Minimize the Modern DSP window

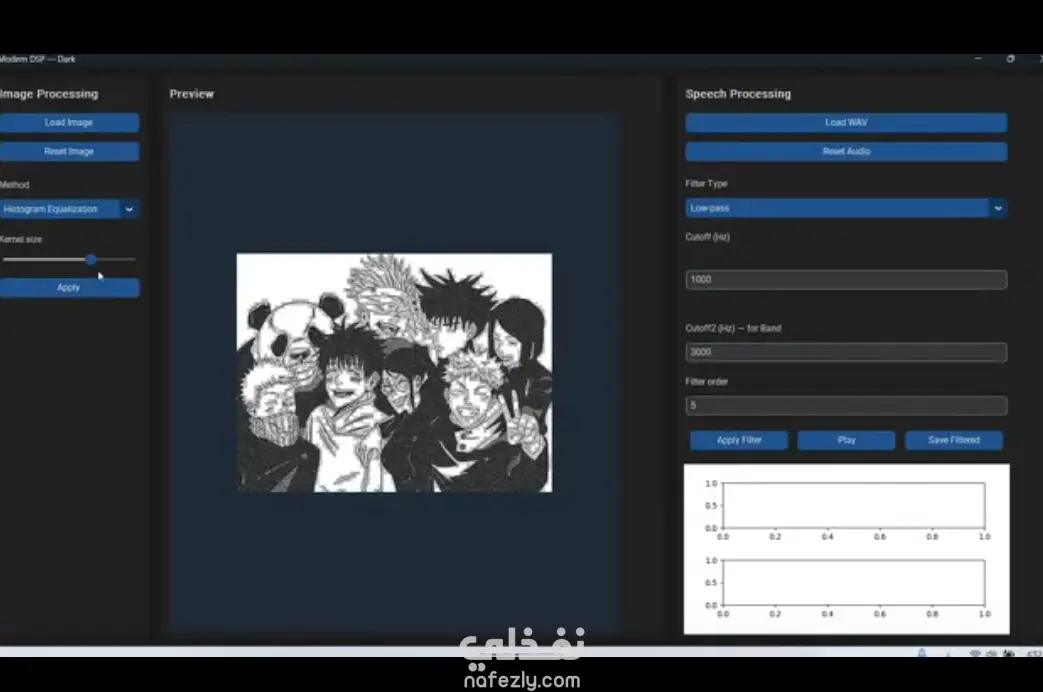tap(978, 59)
